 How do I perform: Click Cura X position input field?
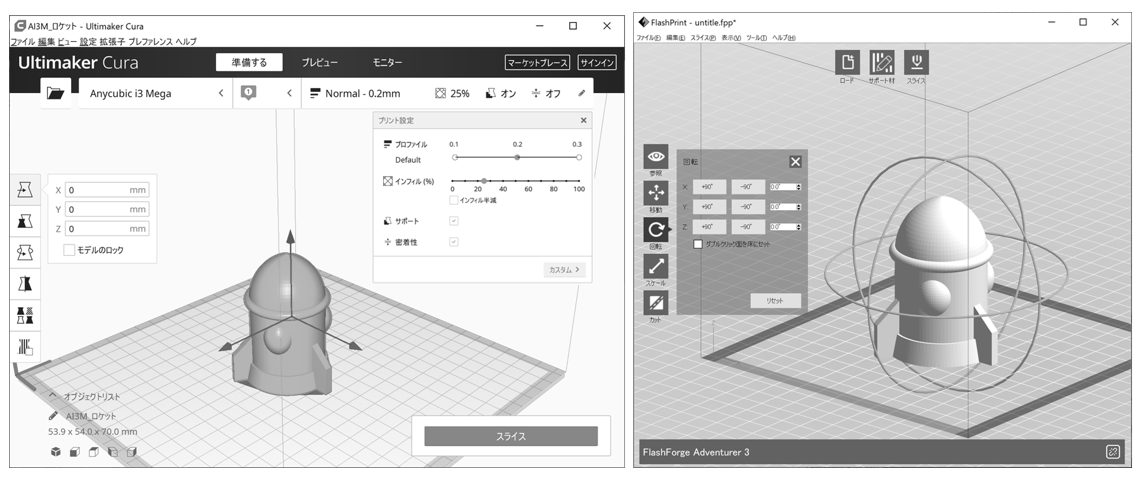(x=107, y=190)
